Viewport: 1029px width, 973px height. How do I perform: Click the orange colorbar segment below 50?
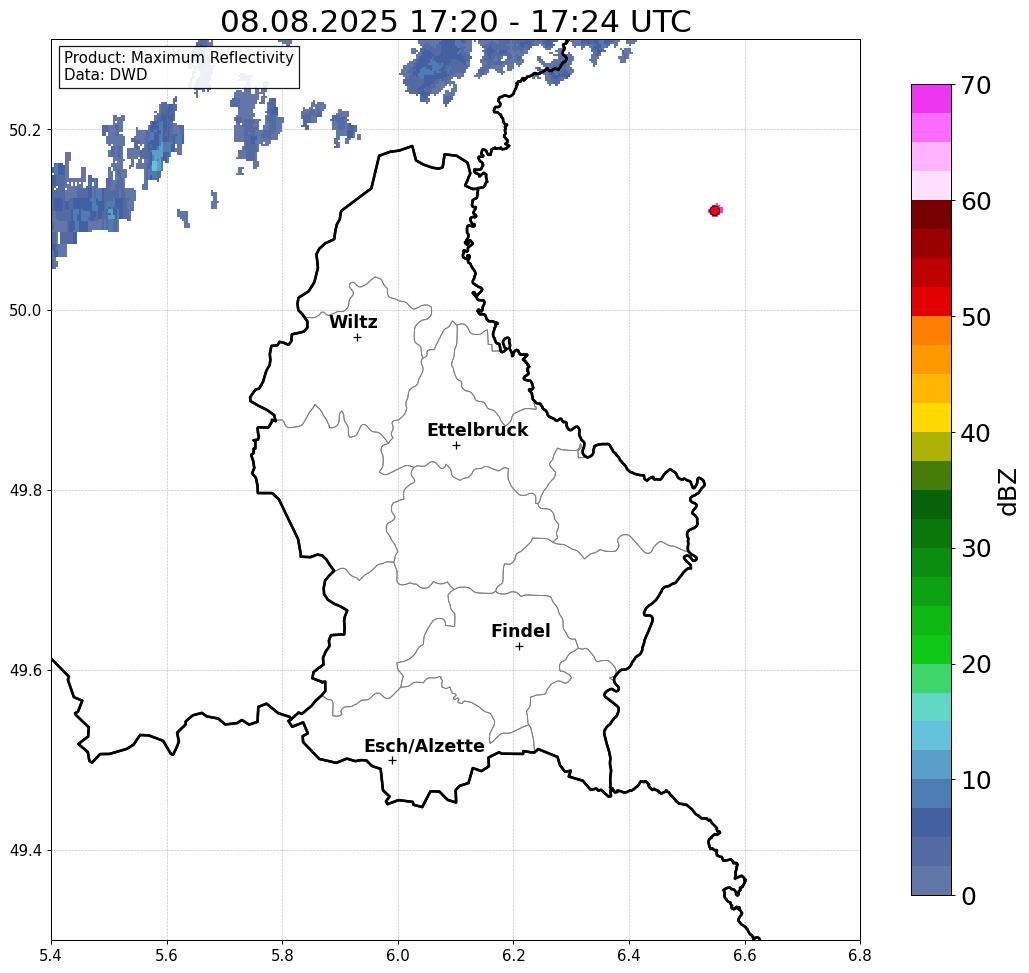click(x=931, y=331)
